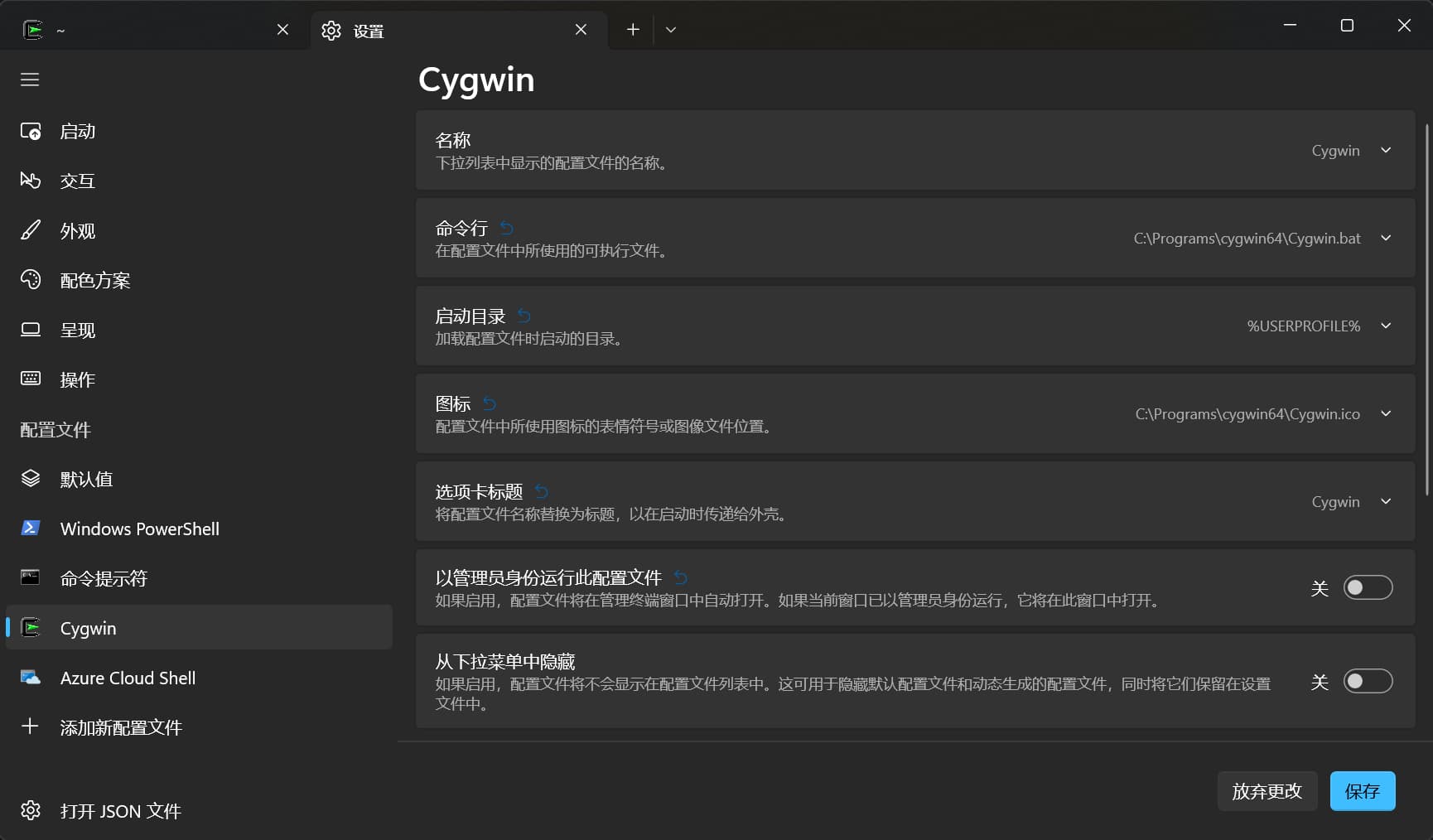Turn on the 从下拉菜单中隐藏 toggle
The width and height of the screenshot is (1433, 840).
tap(1368, 682)
